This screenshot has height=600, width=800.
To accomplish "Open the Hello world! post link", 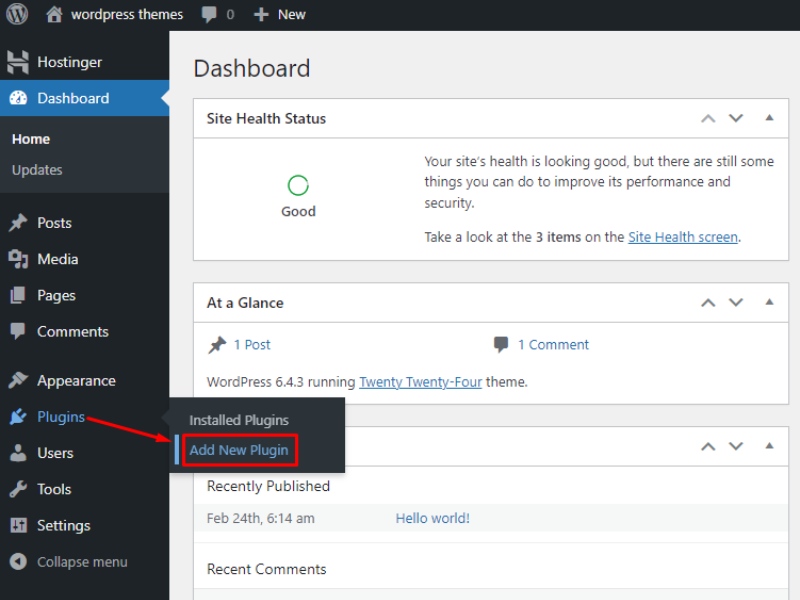I will 432,518.
